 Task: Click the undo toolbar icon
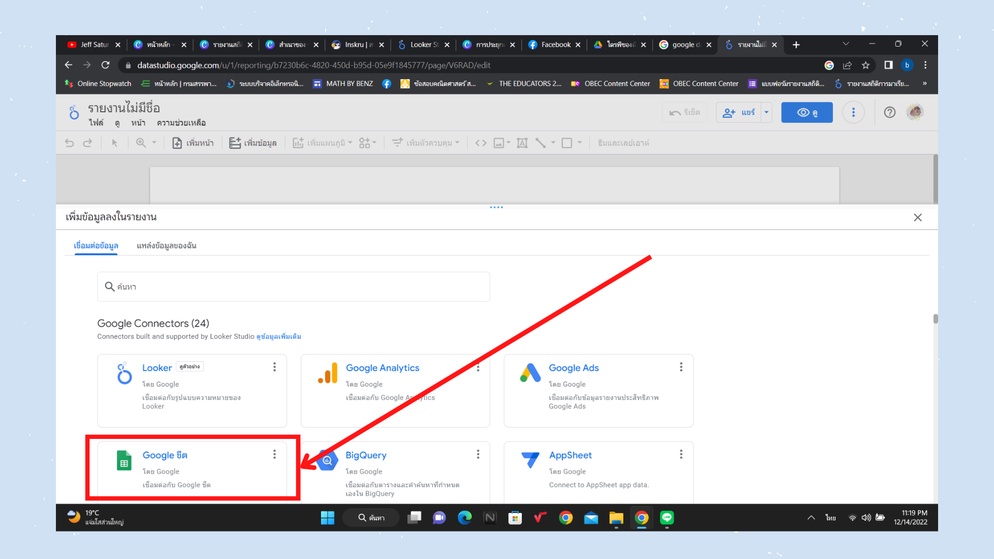pyautogui.click(x=69, y=143)
